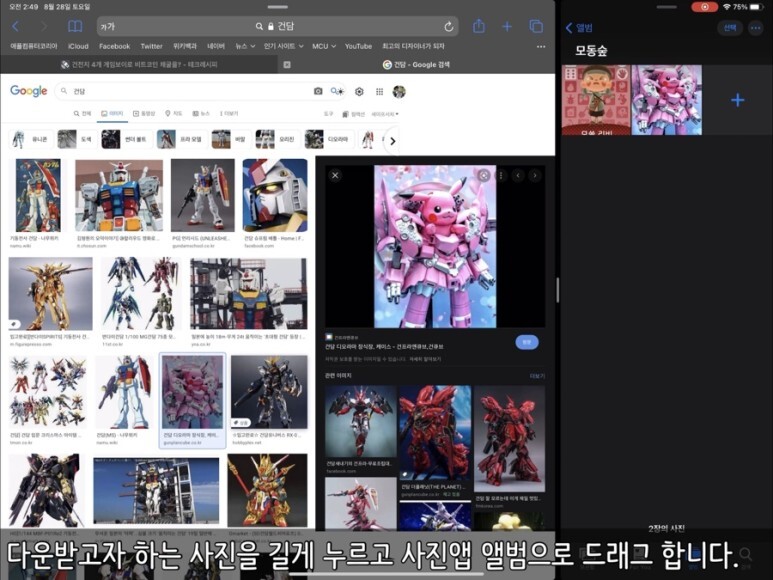Viewport: 773px width, 580px height.
Task: Open the gold Gundam figure thumbnail
Action: coord(50,294)
